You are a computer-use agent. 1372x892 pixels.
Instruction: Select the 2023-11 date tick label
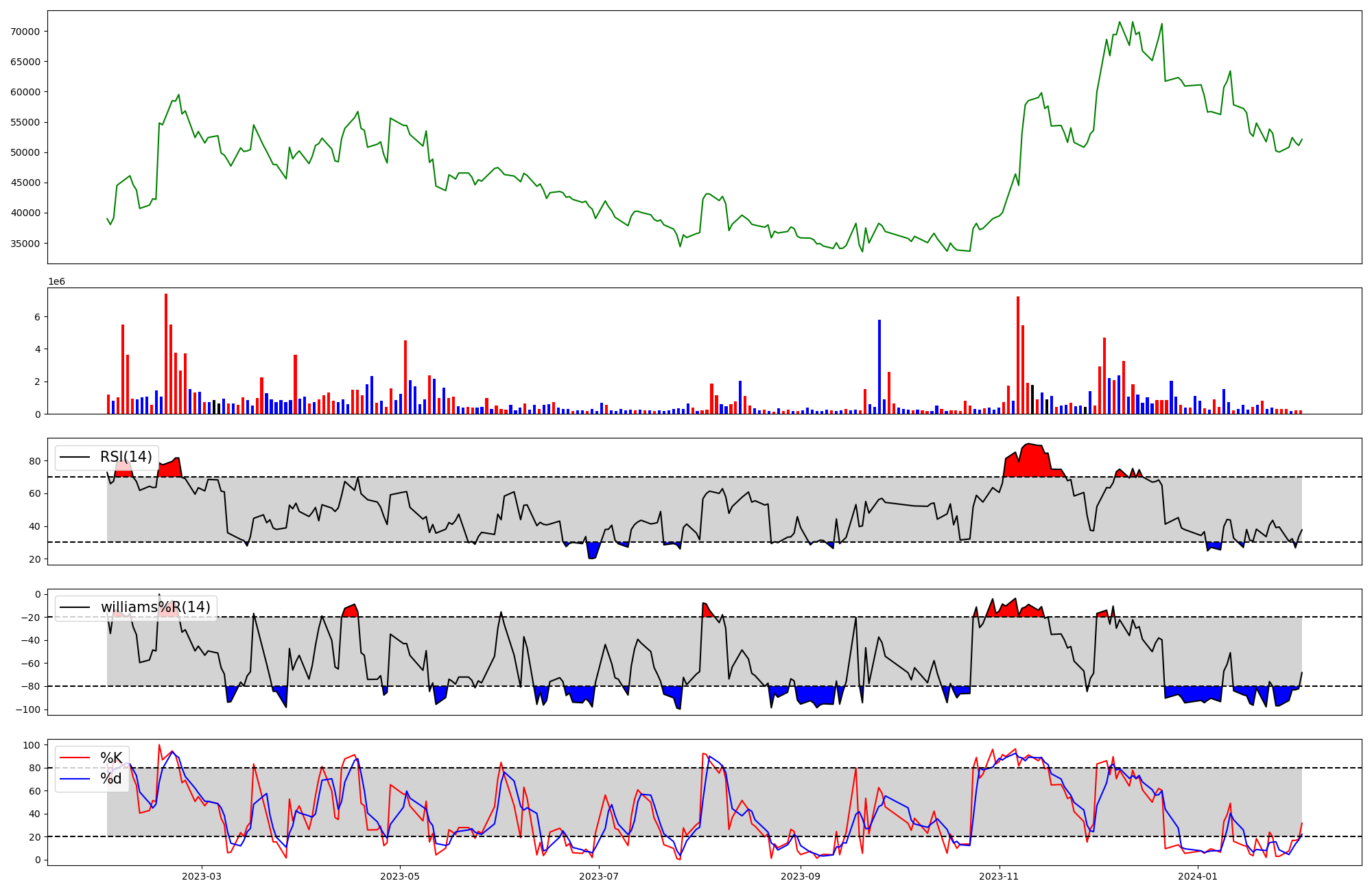(x=999, y=876)
